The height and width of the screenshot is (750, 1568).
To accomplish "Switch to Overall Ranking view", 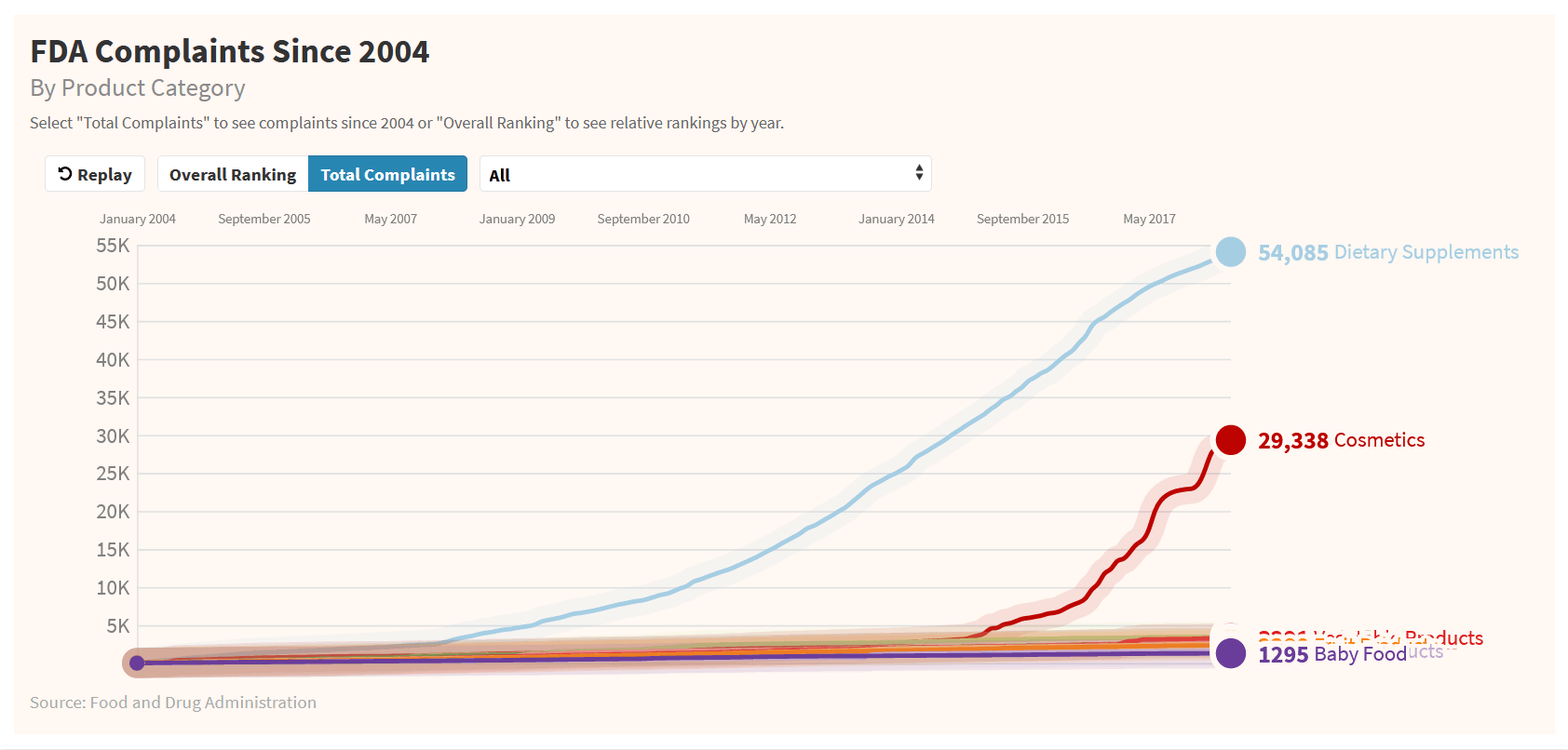I will (x=233, y=174).
